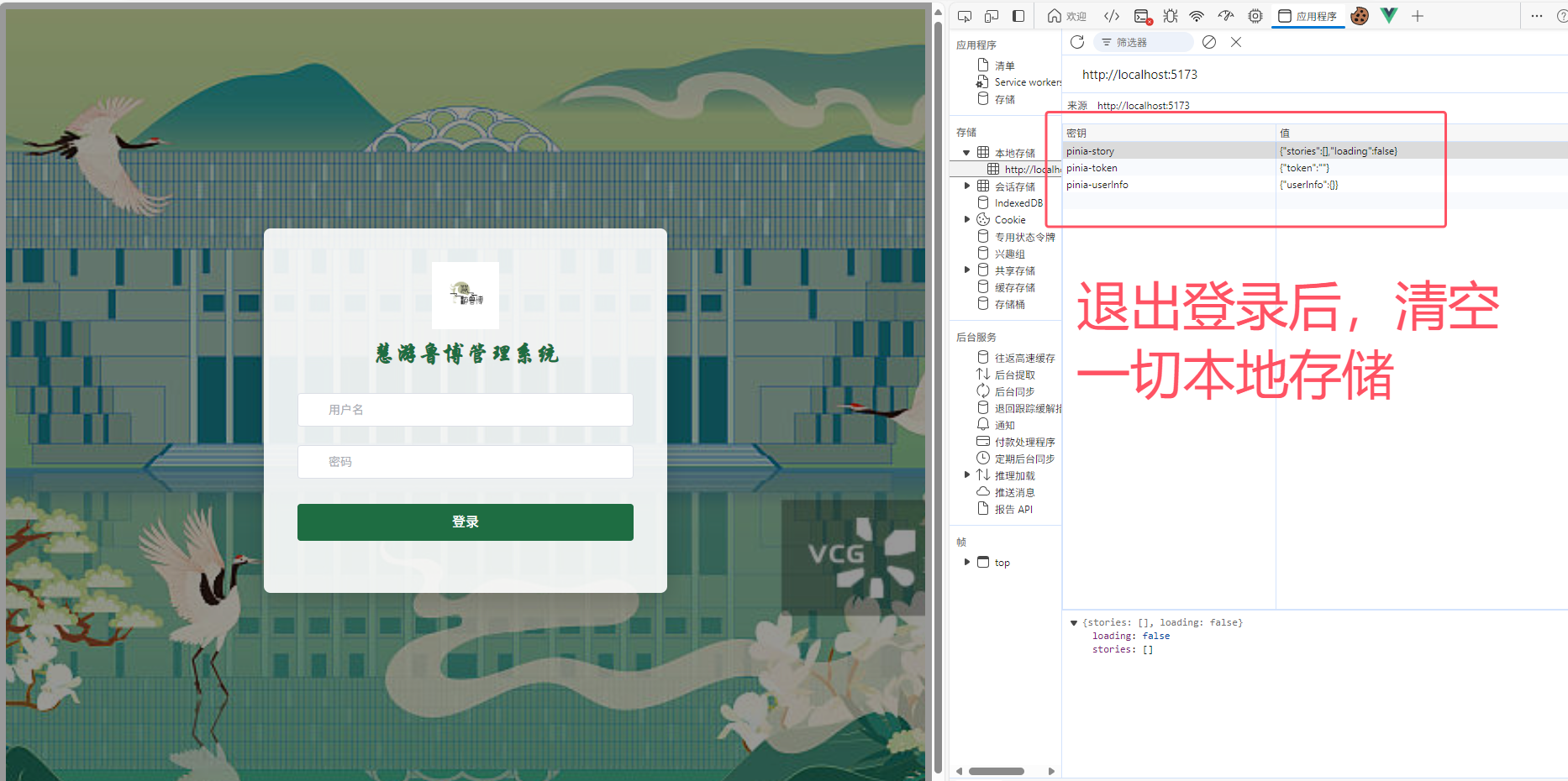Add another tool with the plus button
The height and width of the screenshot is (781, 1568).
click(1418, 16)
